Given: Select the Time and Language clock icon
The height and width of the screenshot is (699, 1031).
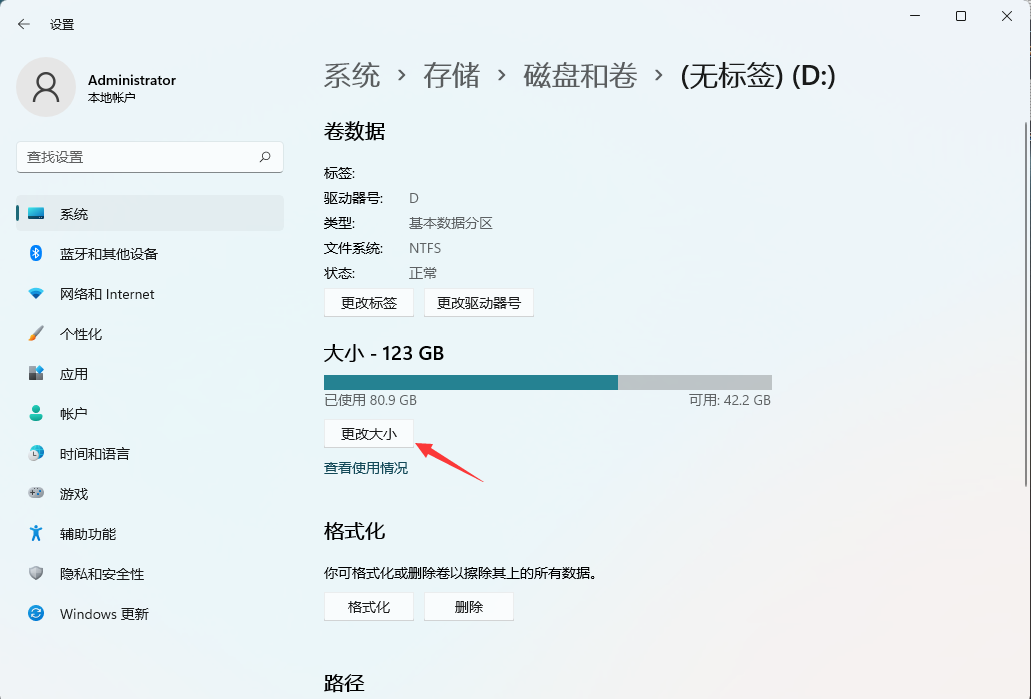Looking at the screenshot, I should [x=37, y=454].
